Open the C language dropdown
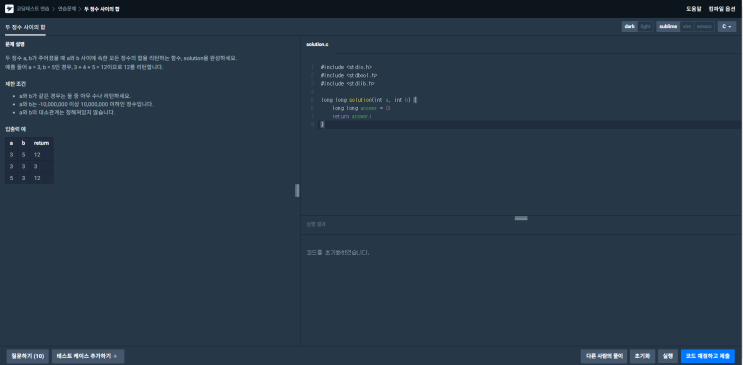Screen dimensions: 743x365 point(727,27)
